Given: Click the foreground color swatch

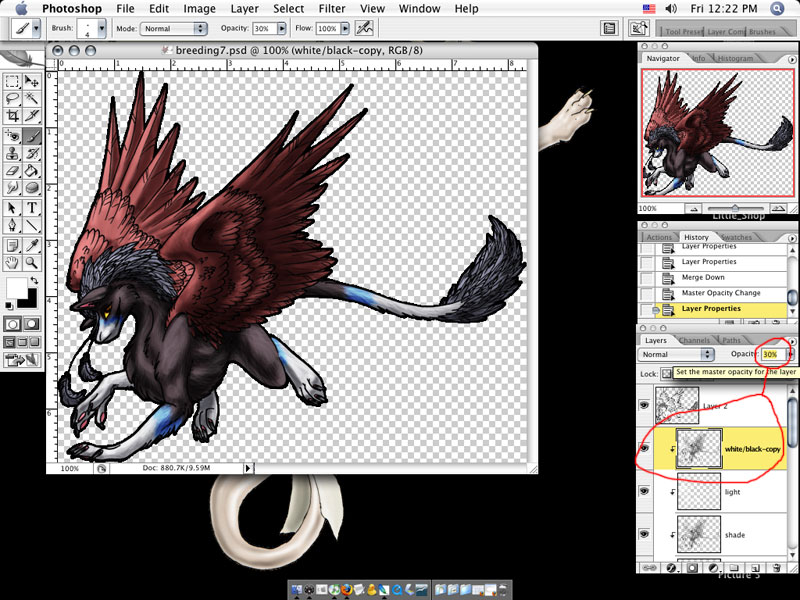Looking at the screenshot, I should point(16,287).
